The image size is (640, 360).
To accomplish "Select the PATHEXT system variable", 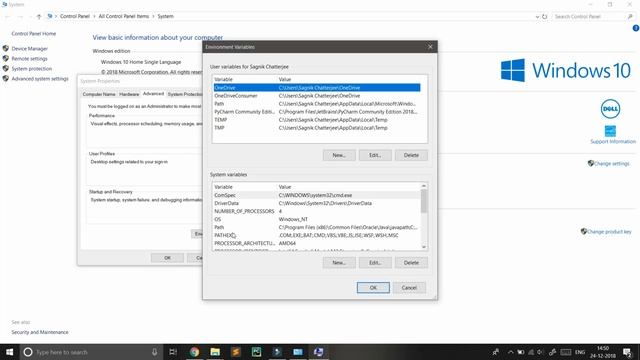I will (x=317, y=235).
